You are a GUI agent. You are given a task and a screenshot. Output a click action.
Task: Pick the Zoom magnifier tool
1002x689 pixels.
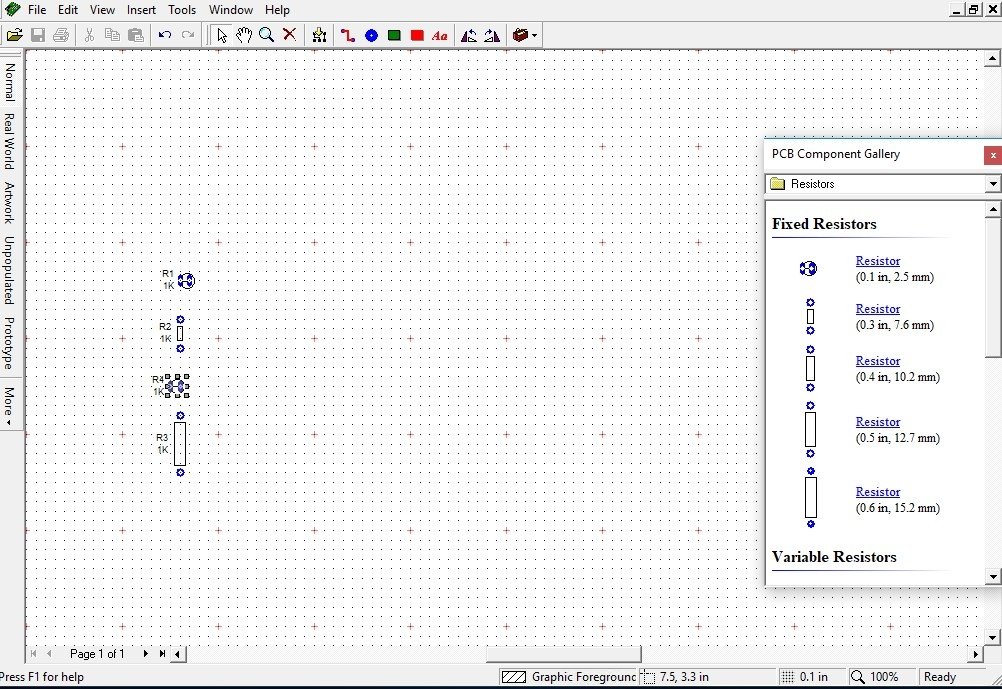coord(266,35)
